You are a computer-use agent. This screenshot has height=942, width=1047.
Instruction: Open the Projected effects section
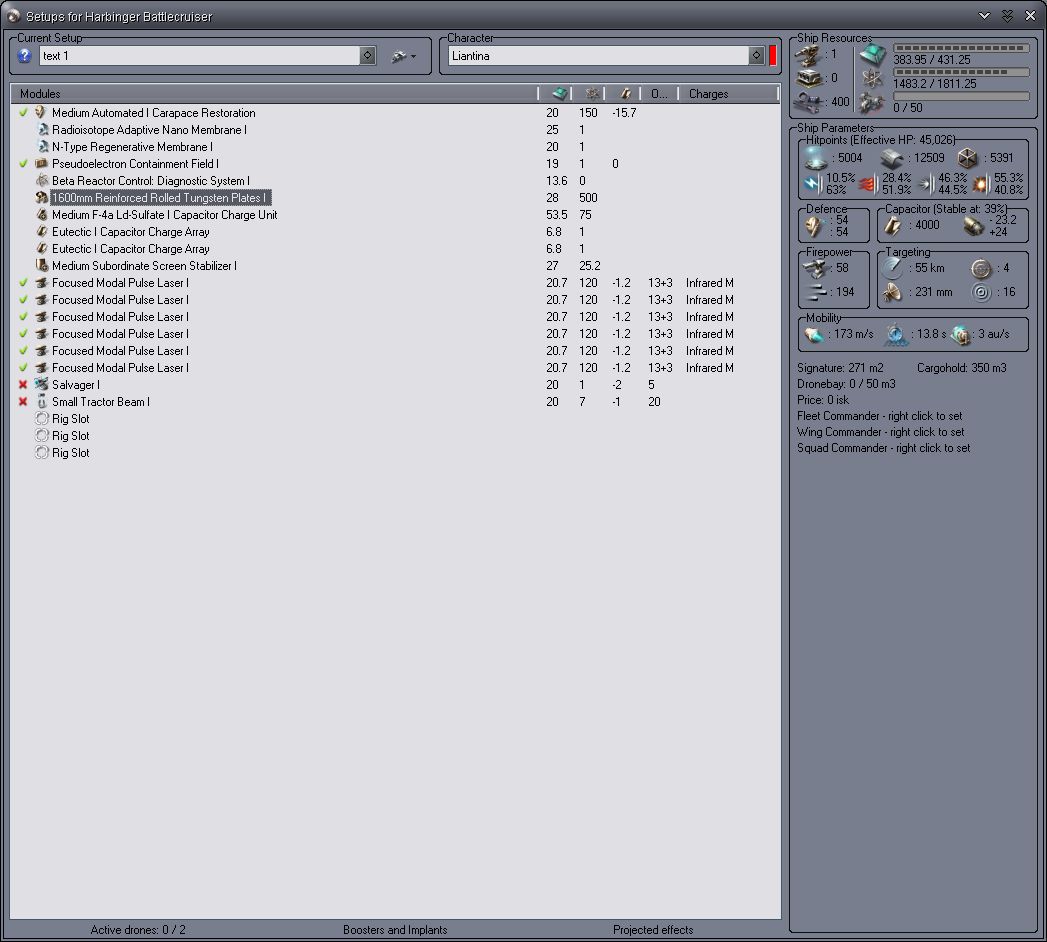coord(653,929)
